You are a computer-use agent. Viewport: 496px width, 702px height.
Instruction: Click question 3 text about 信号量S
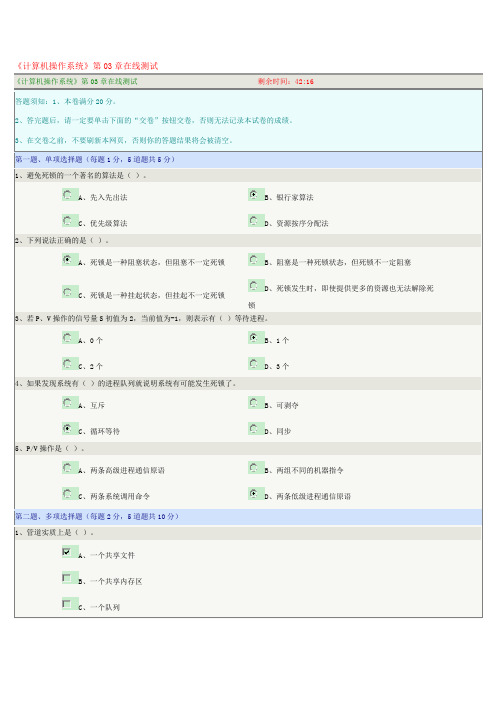coord(141,318)
